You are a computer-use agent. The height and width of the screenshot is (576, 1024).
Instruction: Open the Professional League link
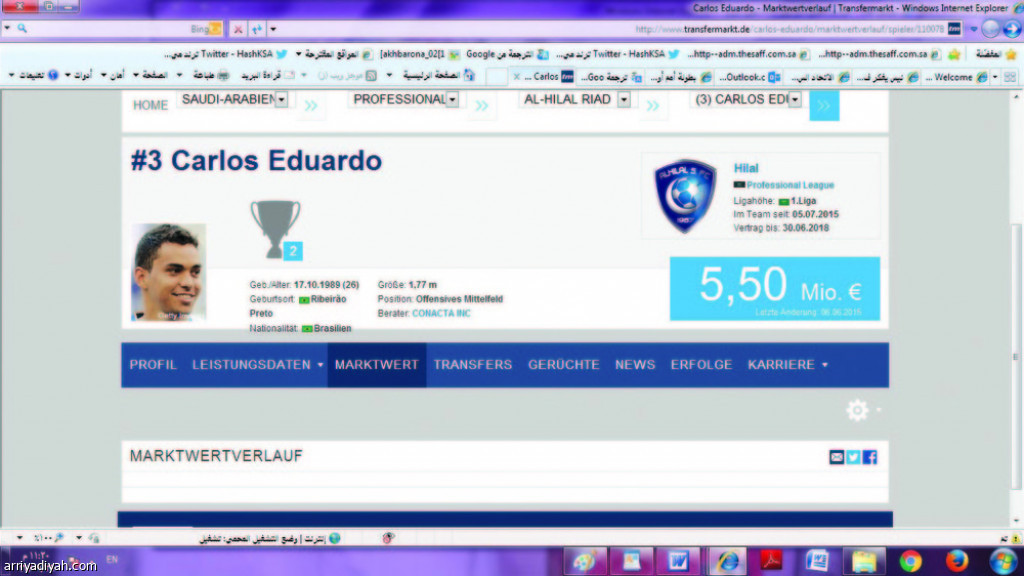(x=790, y=185)
